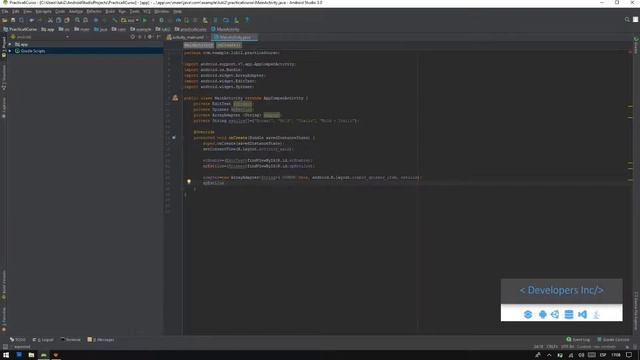Open the Windows Start menu

(6, 355)
